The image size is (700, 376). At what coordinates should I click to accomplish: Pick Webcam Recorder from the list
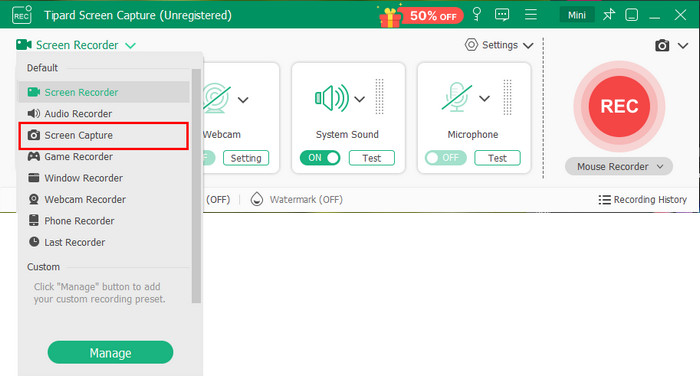point(104,199)
